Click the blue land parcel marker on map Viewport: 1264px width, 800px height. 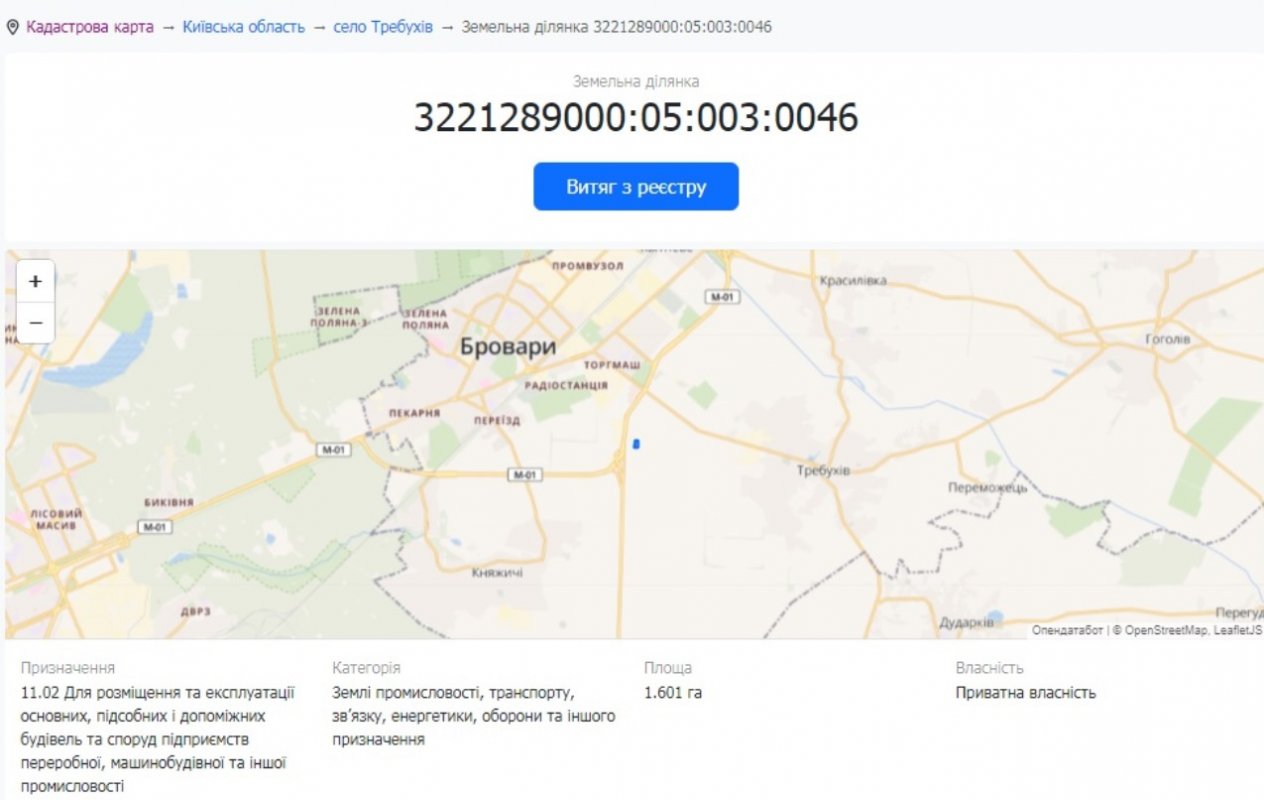tap(636, 444)
